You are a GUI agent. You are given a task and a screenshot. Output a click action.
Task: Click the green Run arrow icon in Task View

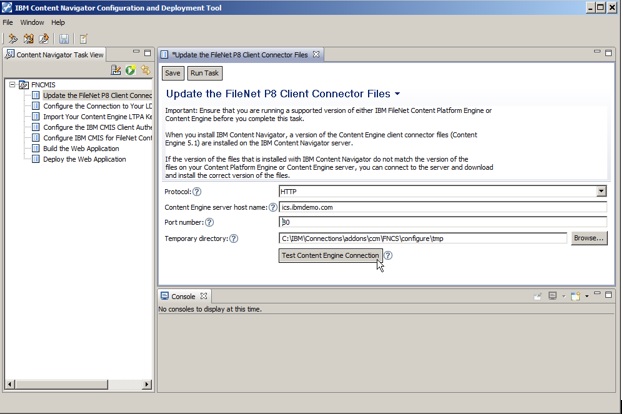pyautogui.click(x=130, y=70)
